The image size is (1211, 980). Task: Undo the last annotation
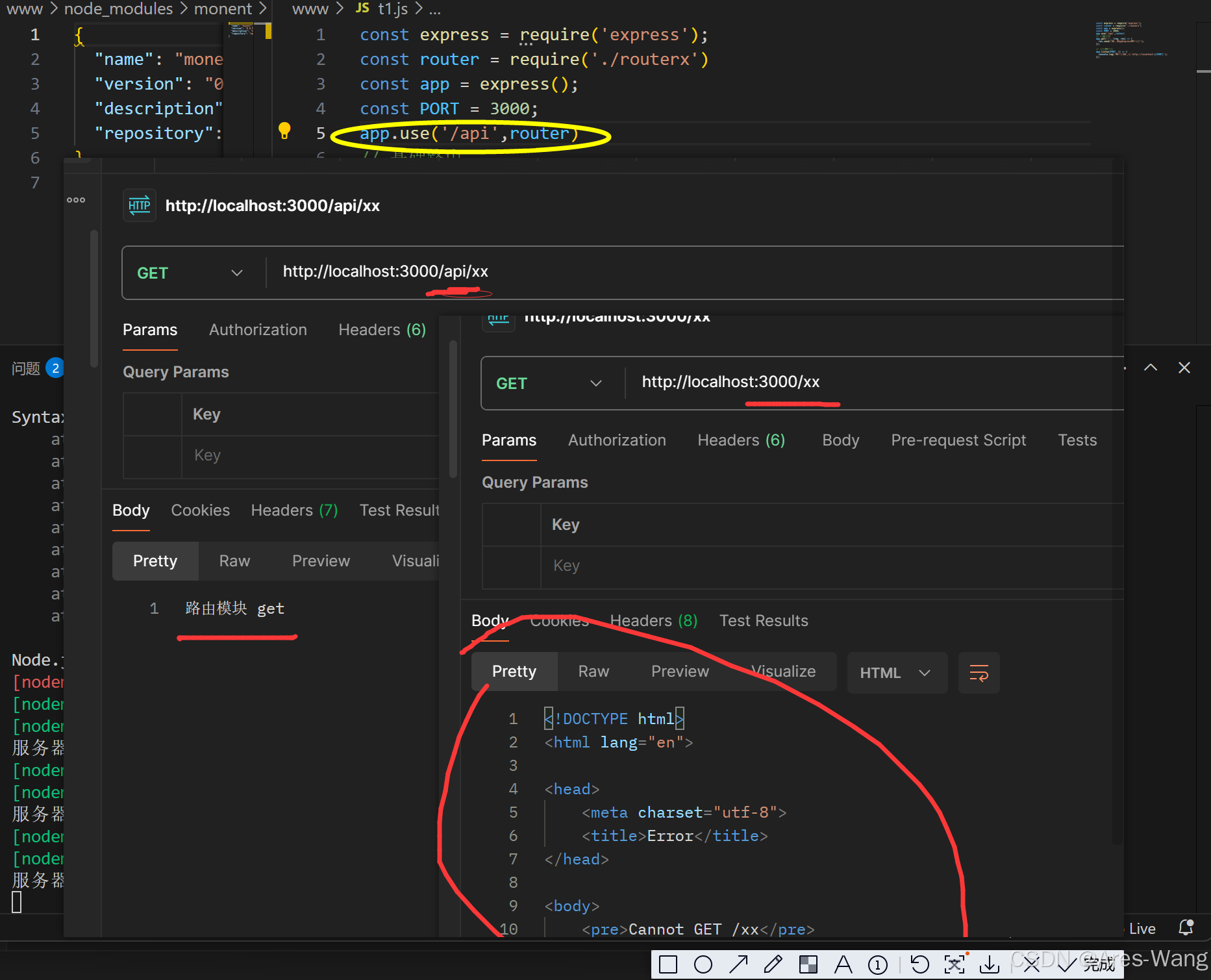tap(919, 964)
